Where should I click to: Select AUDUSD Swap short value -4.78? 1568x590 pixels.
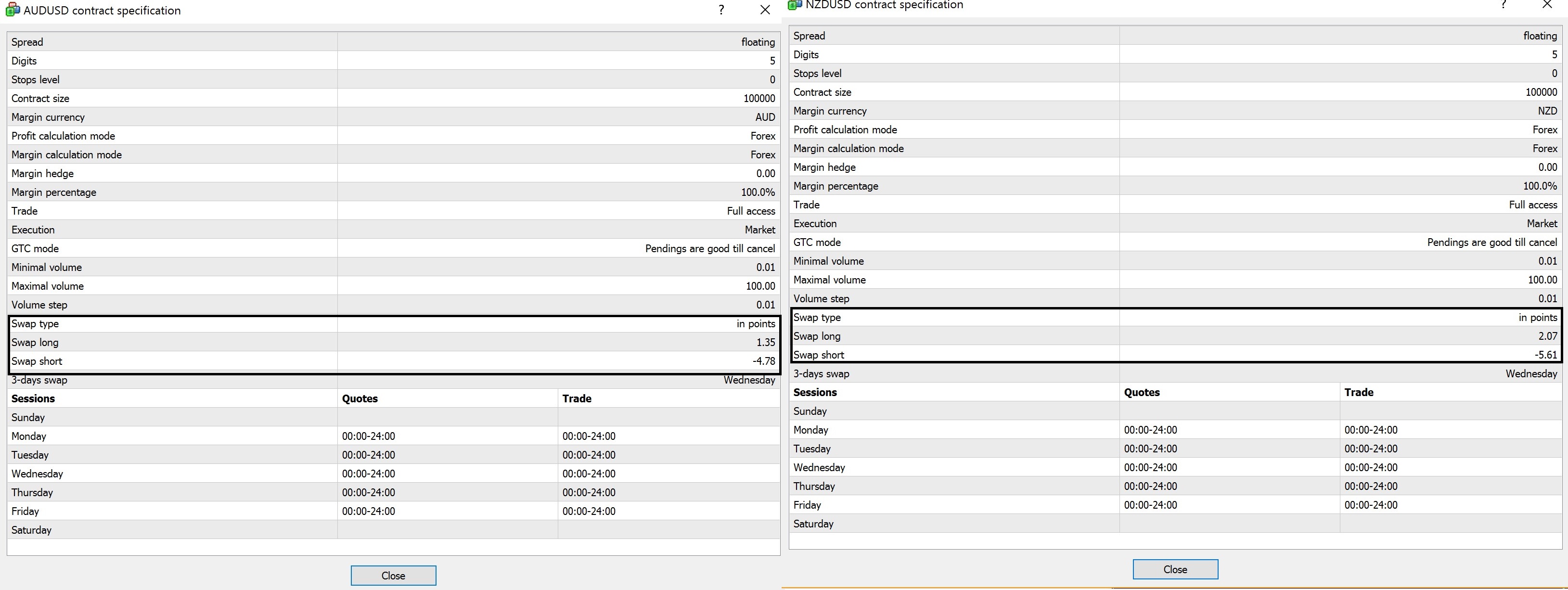[x=763, y=361]
